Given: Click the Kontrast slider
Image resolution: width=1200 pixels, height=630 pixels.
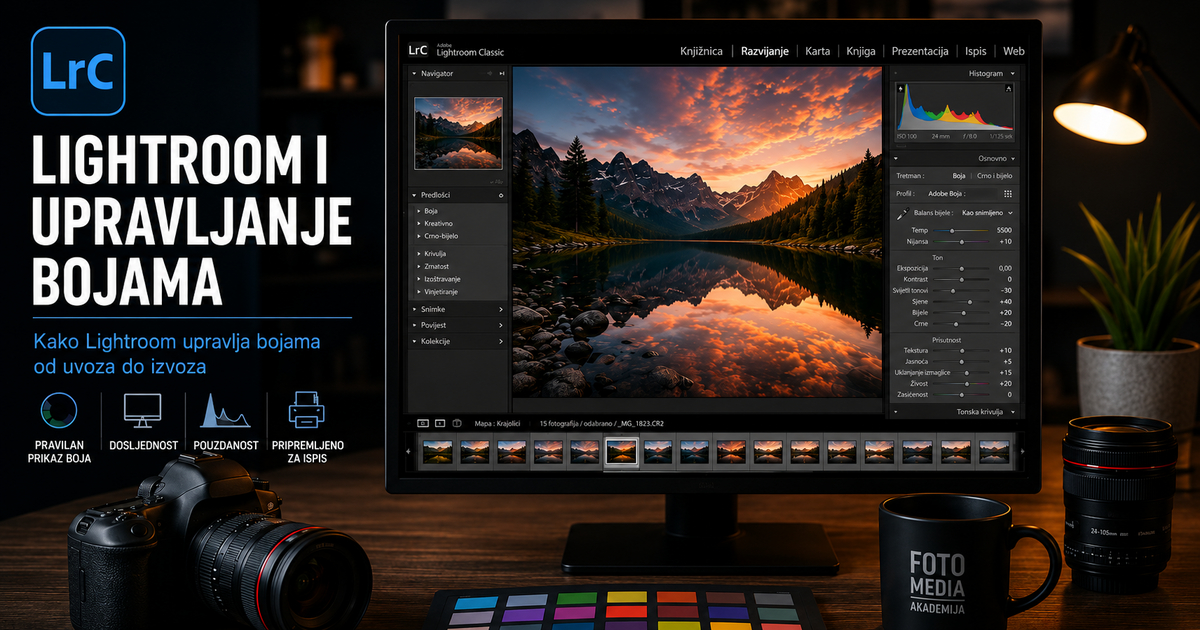Looking at the screenshot, I should tap(962, 279).
